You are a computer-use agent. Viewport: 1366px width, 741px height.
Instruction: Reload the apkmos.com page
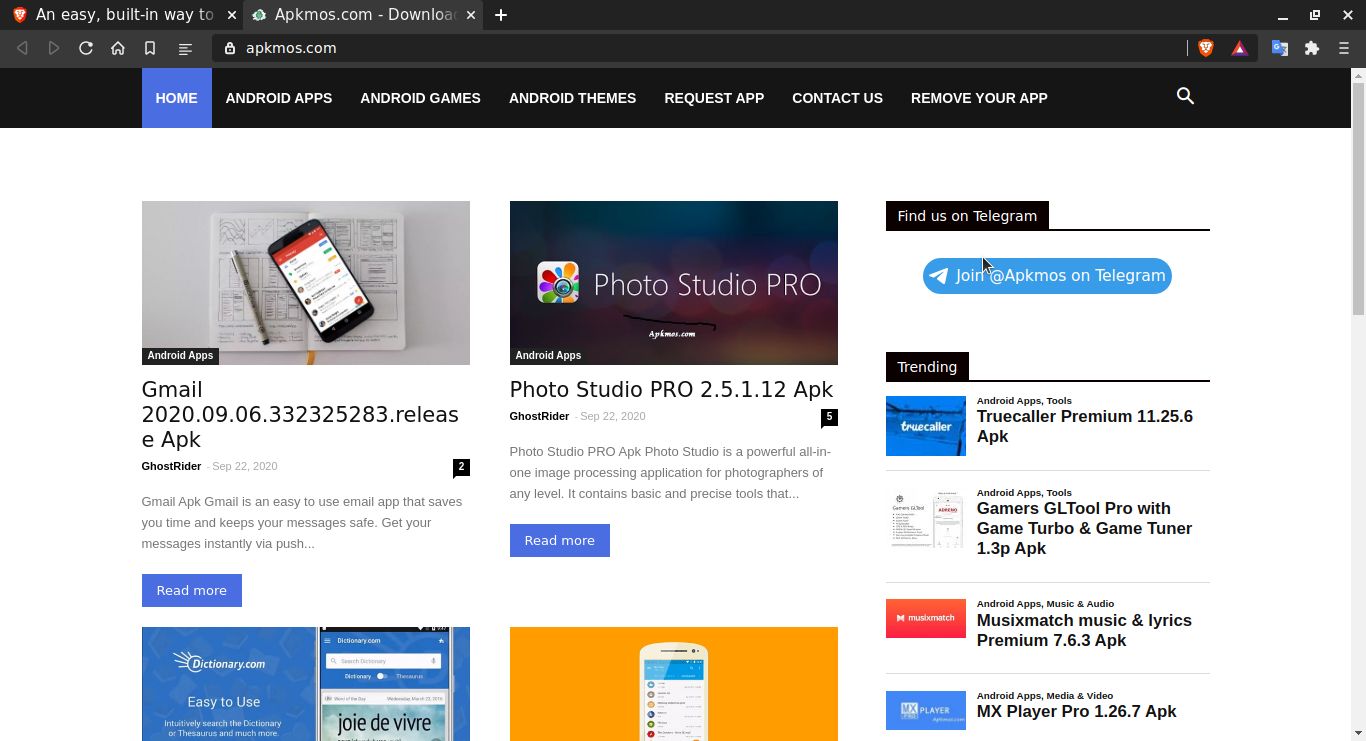pos(86,48)
